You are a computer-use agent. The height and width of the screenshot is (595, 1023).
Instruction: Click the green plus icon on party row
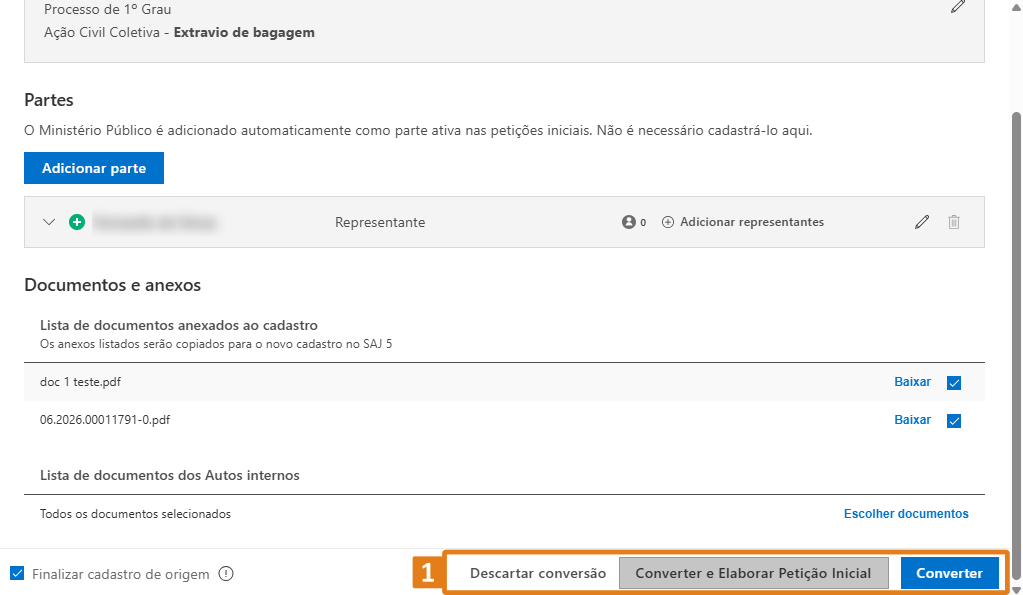coord(77,222)
